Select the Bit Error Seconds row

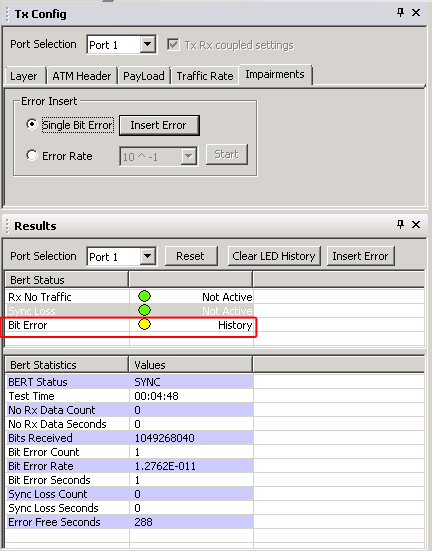tap(130, 480)
